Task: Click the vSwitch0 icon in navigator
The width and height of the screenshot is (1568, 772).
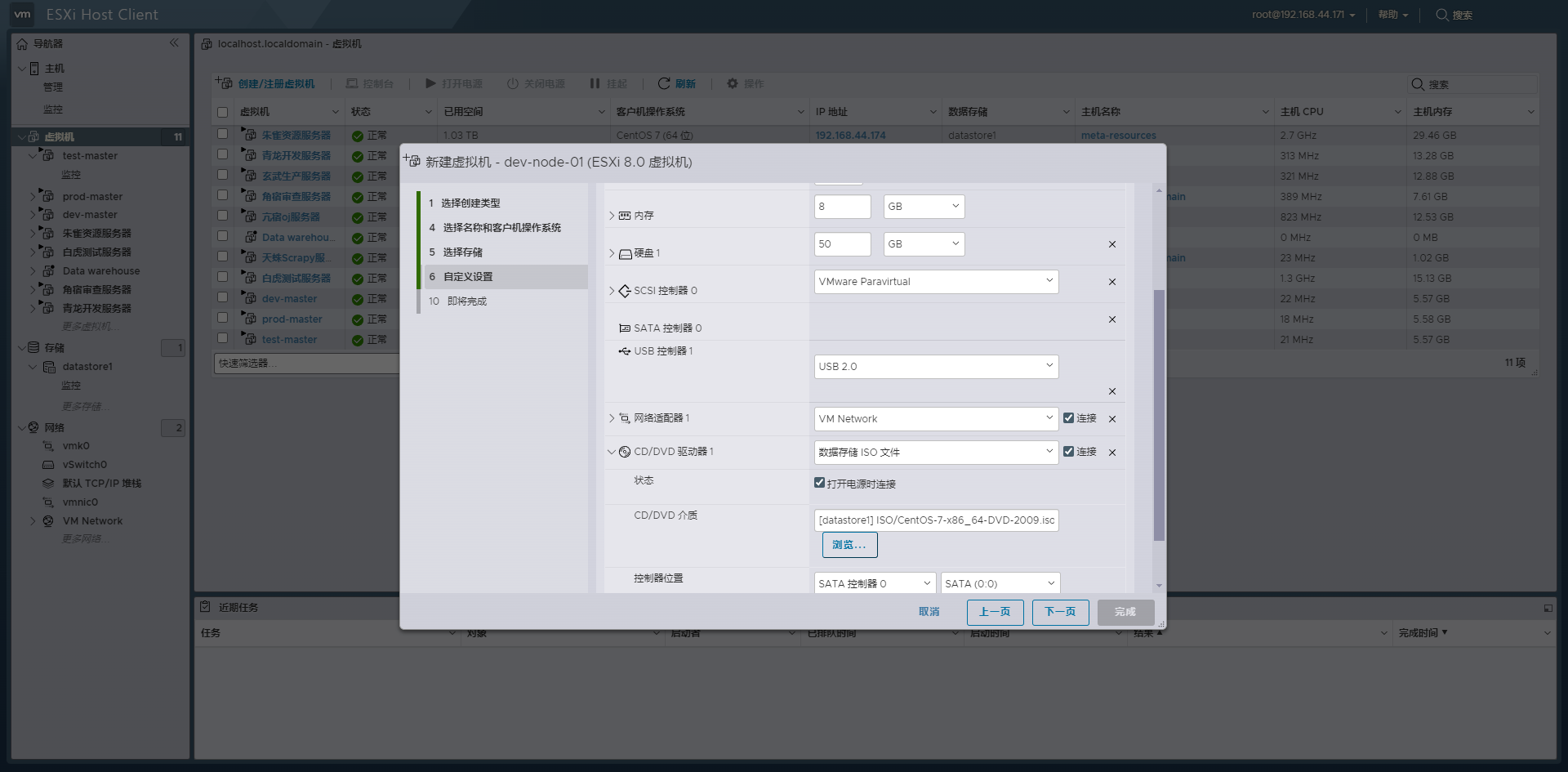Action: tap(48, 465)
